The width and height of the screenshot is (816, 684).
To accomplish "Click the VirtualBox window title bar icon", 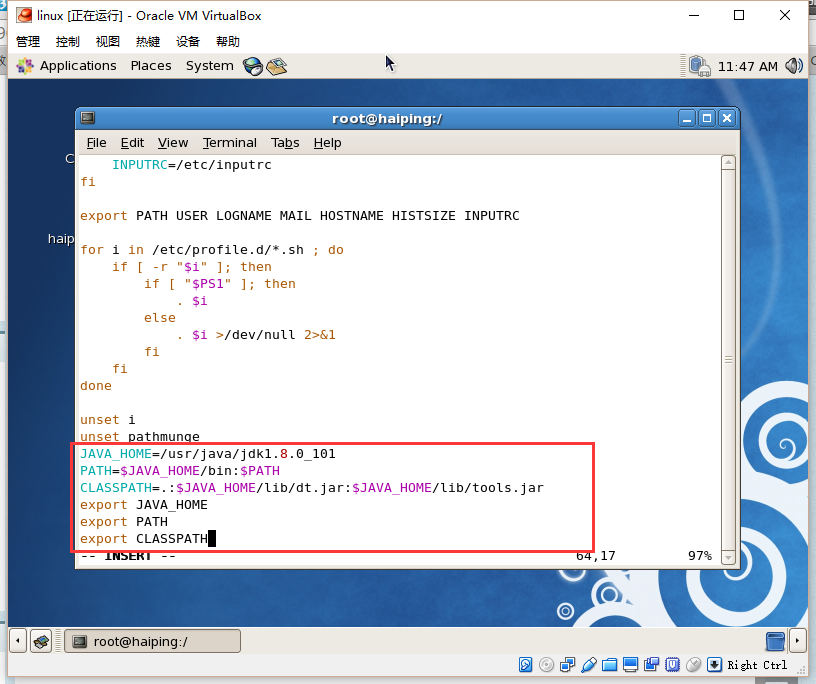I will click(x=24, y=15).
